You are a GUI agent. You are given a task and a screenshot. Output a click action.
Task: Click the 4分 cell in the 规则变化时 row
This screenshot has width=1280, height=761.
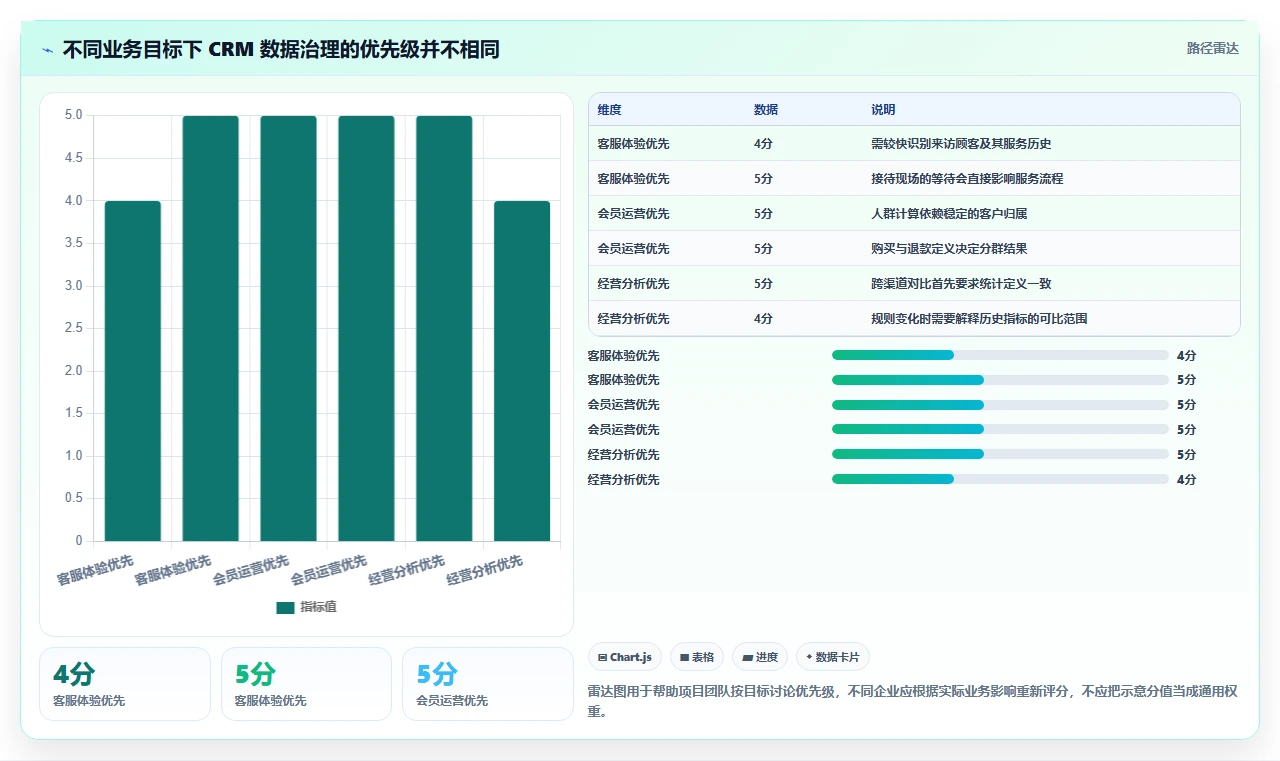pos(763,319)
